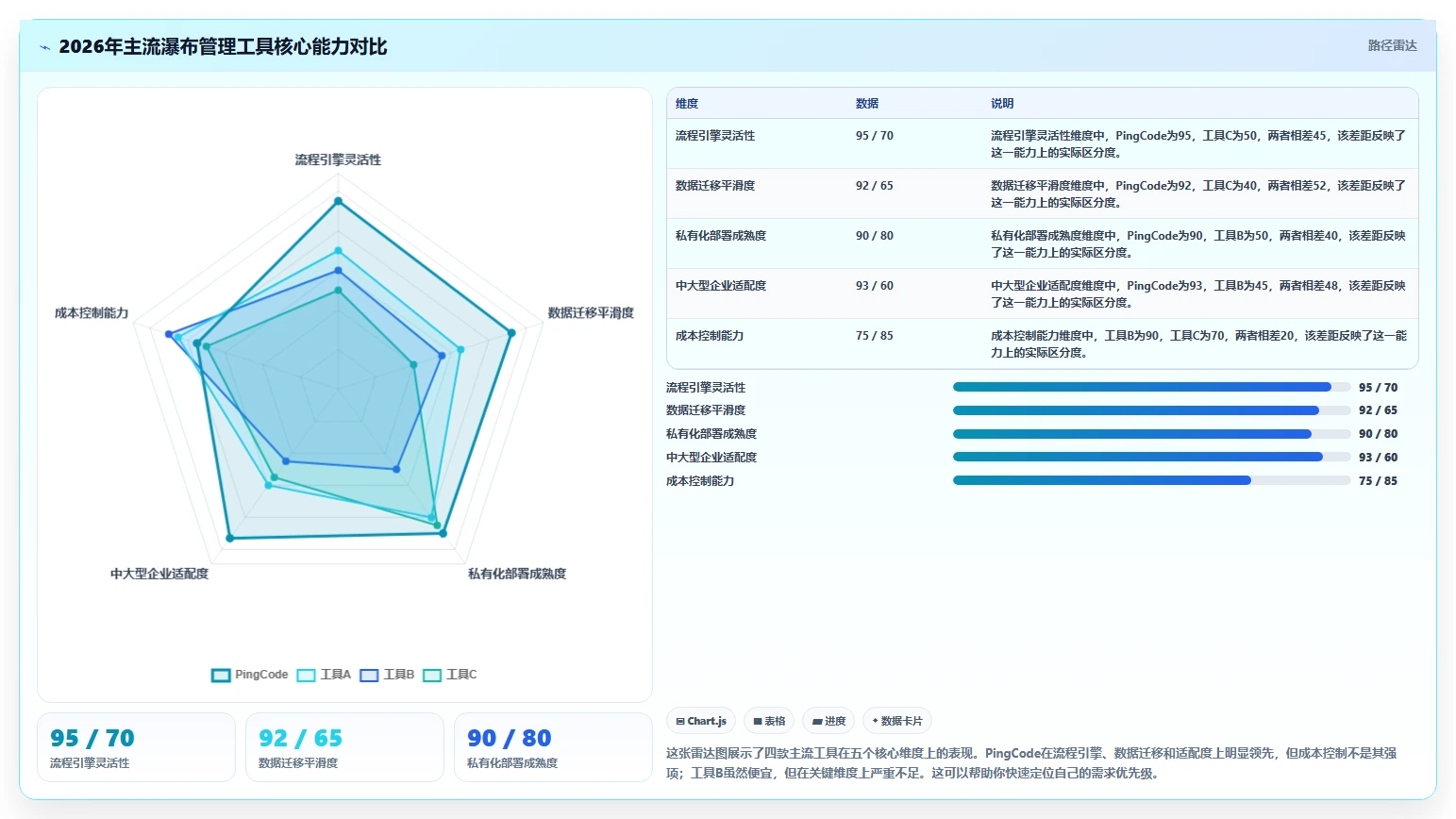Click the 成本控制能力 progress bar
Screen dimensions: 1456x819
pyautogui.click(x=1151, y=480)
